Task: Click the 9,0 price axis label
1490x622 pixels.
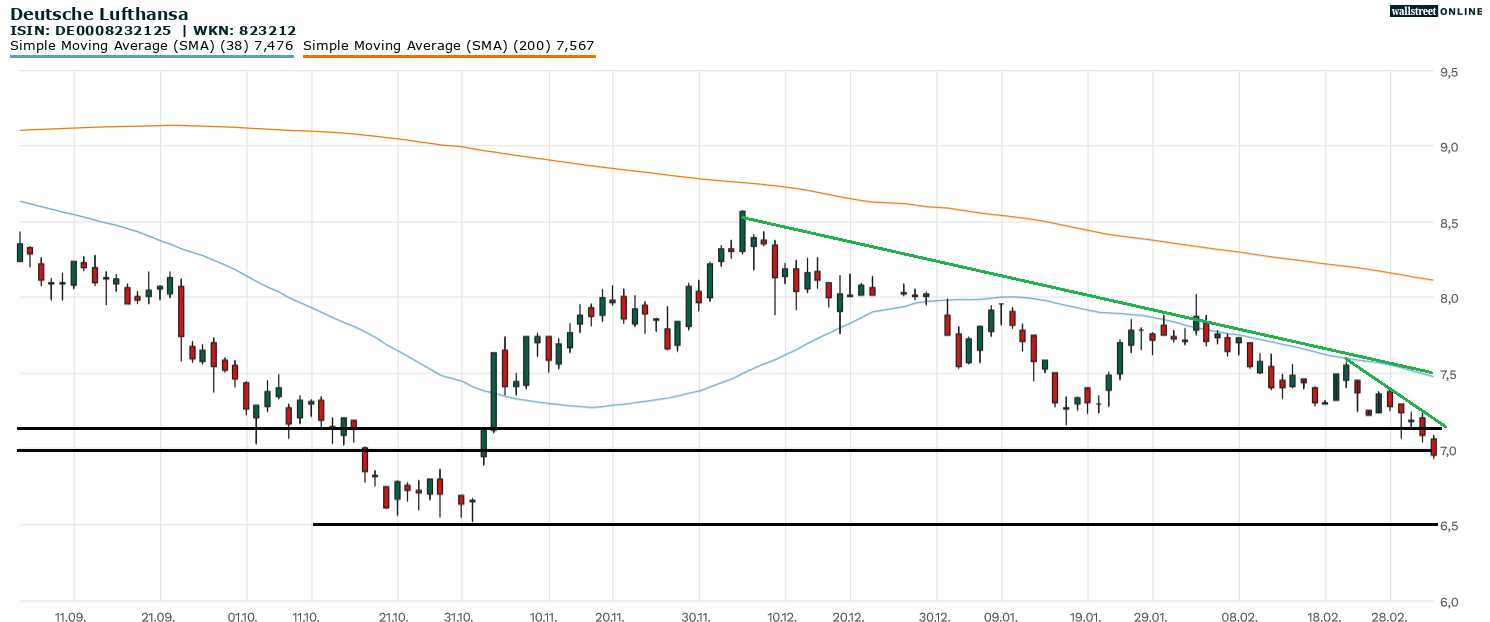Action: click(1448, 148)
